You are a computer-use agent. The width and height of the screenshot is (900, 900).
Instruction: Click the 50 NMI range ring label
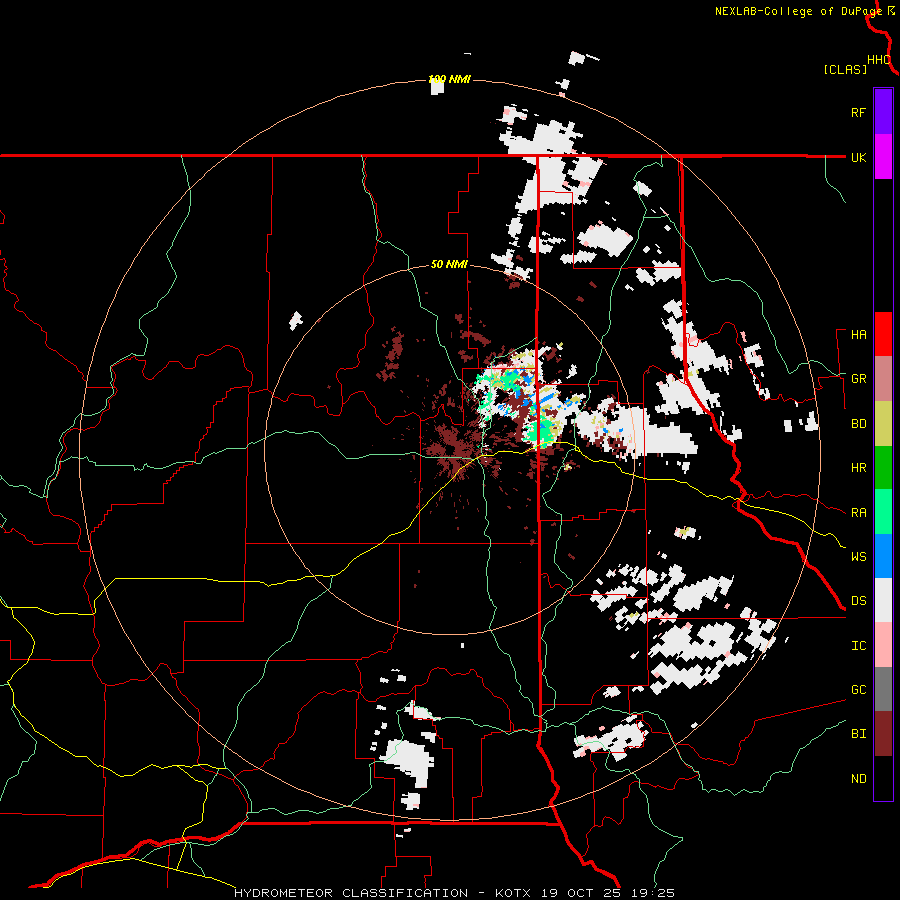(x=449, y=264)
